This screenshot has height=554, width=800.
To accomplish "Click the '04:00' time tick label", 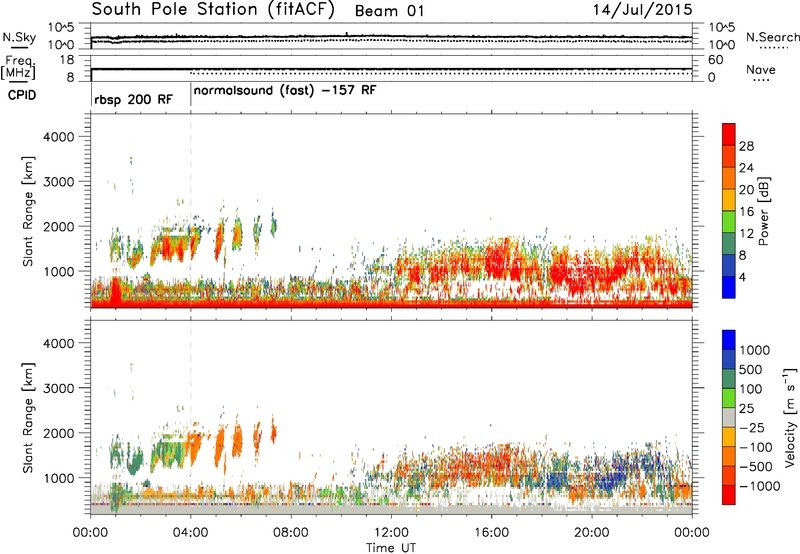I will click(190, 533).
